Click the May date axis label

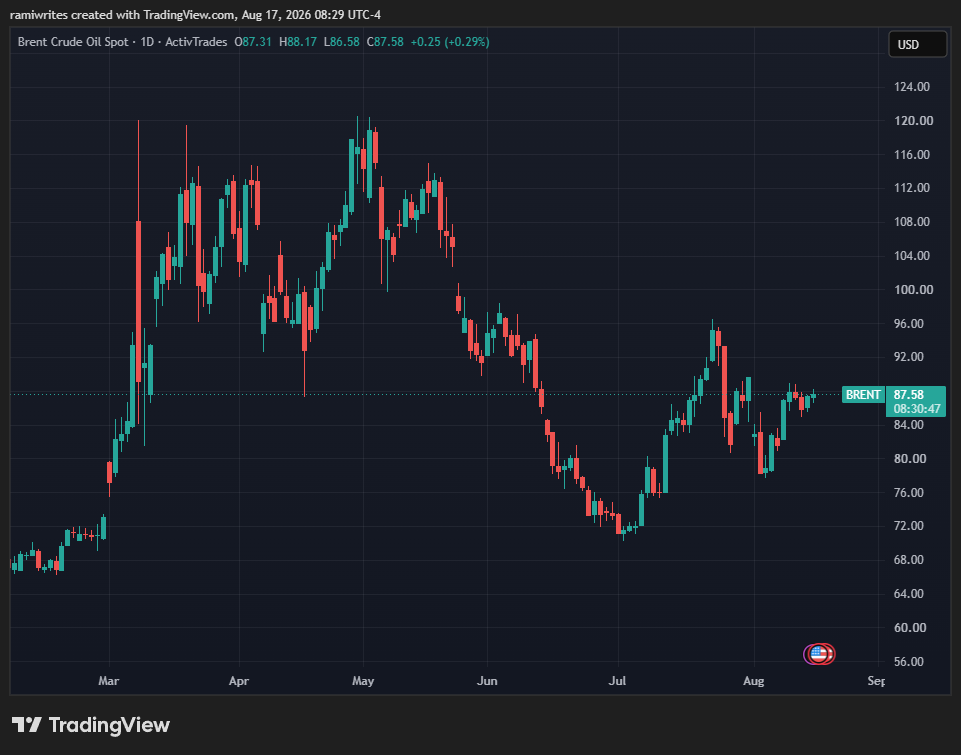[x=363, y=681]
